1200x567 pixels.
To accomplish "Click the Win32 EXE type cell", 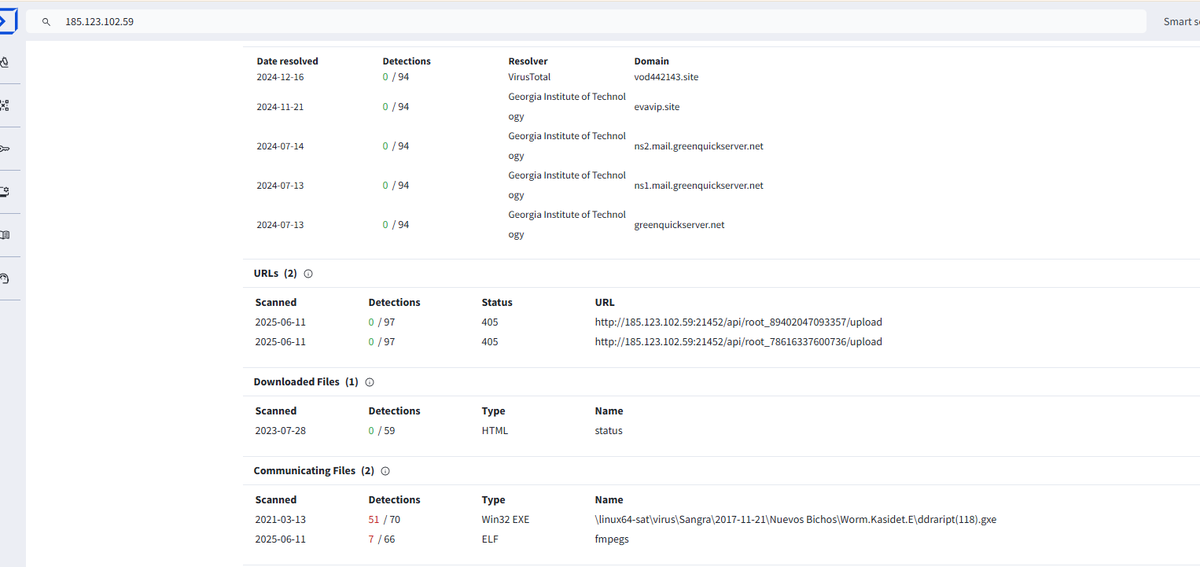I will [x=504, y=520].
